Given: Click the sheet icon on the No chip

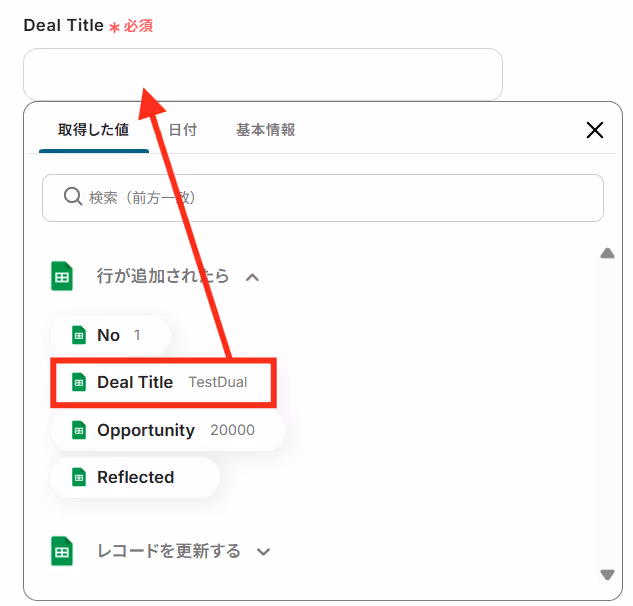Looking at the screenshot, I should coord(79,335).
